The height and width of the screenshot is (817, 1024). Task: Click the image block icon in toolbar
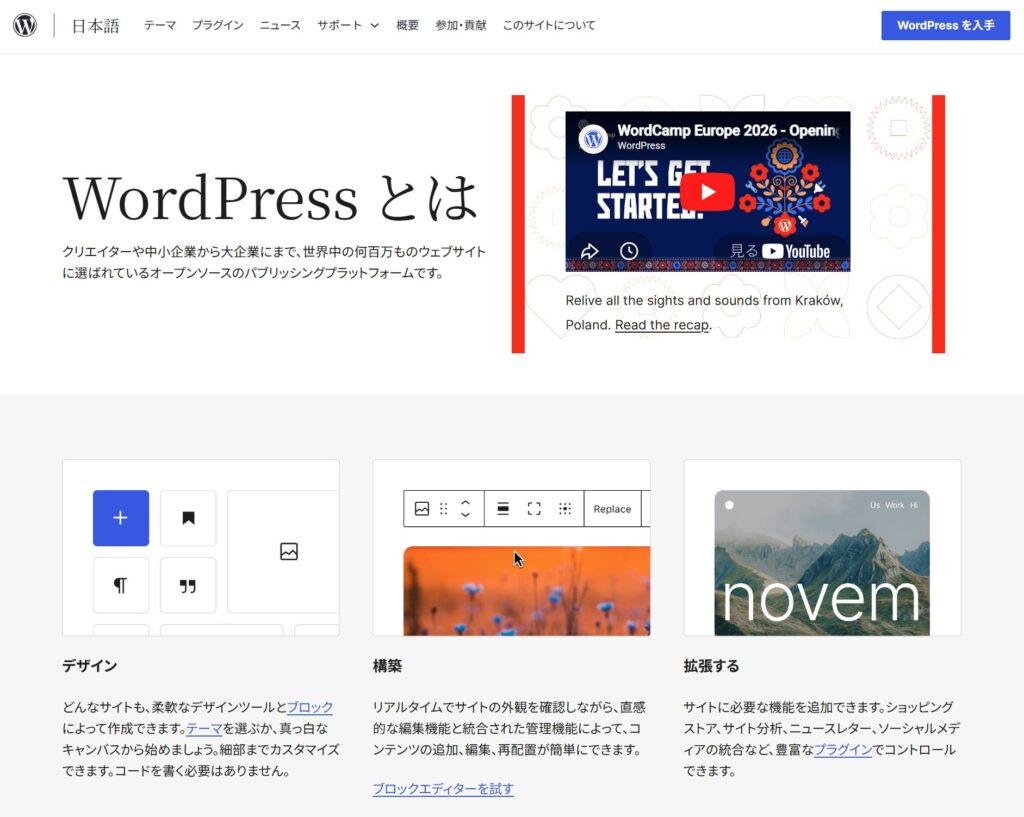point(422,509)
